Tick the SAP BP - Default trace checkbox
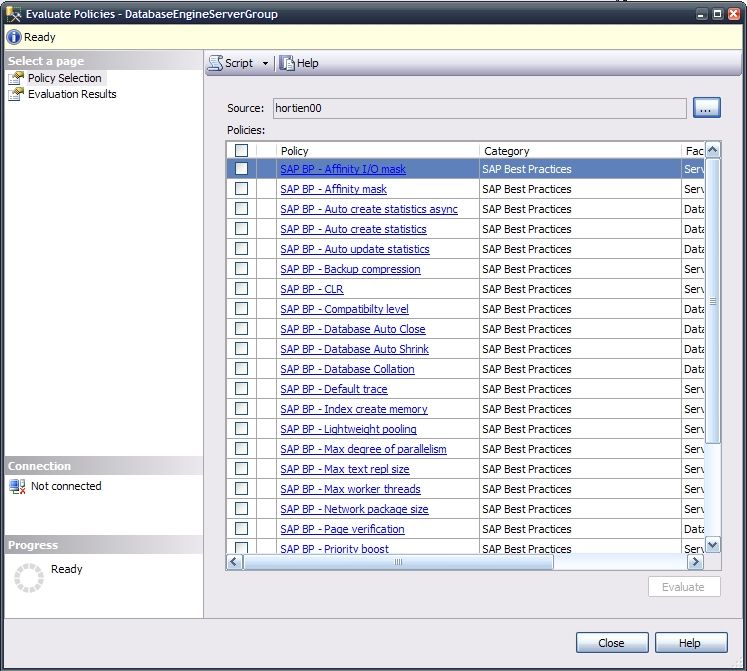 (241, 389)
